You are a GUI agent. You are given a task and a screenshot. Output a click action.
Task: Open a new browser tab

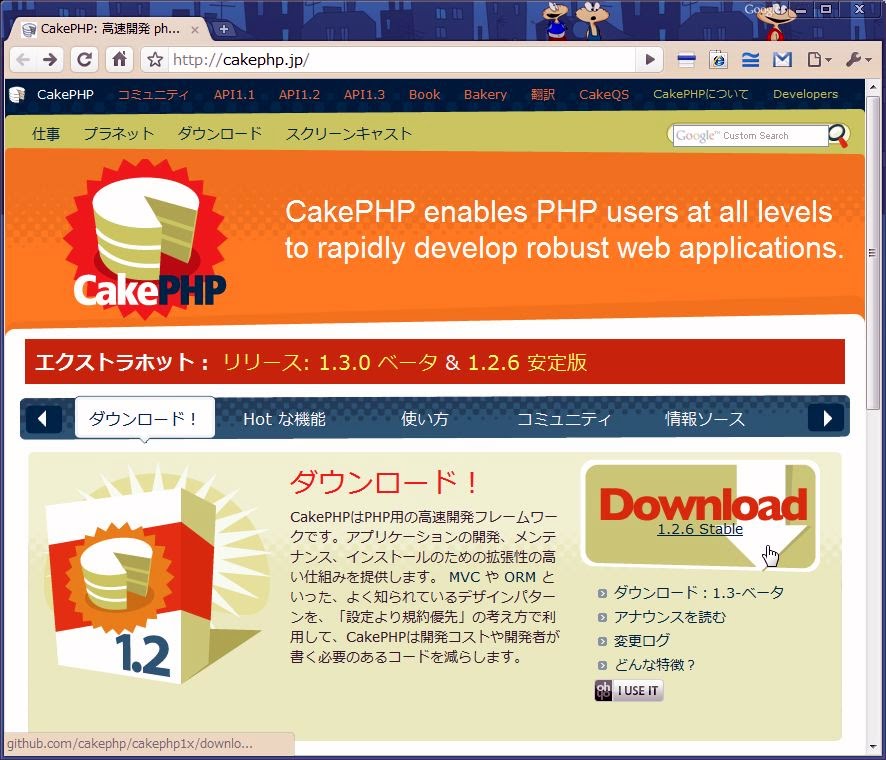[224, 29]
